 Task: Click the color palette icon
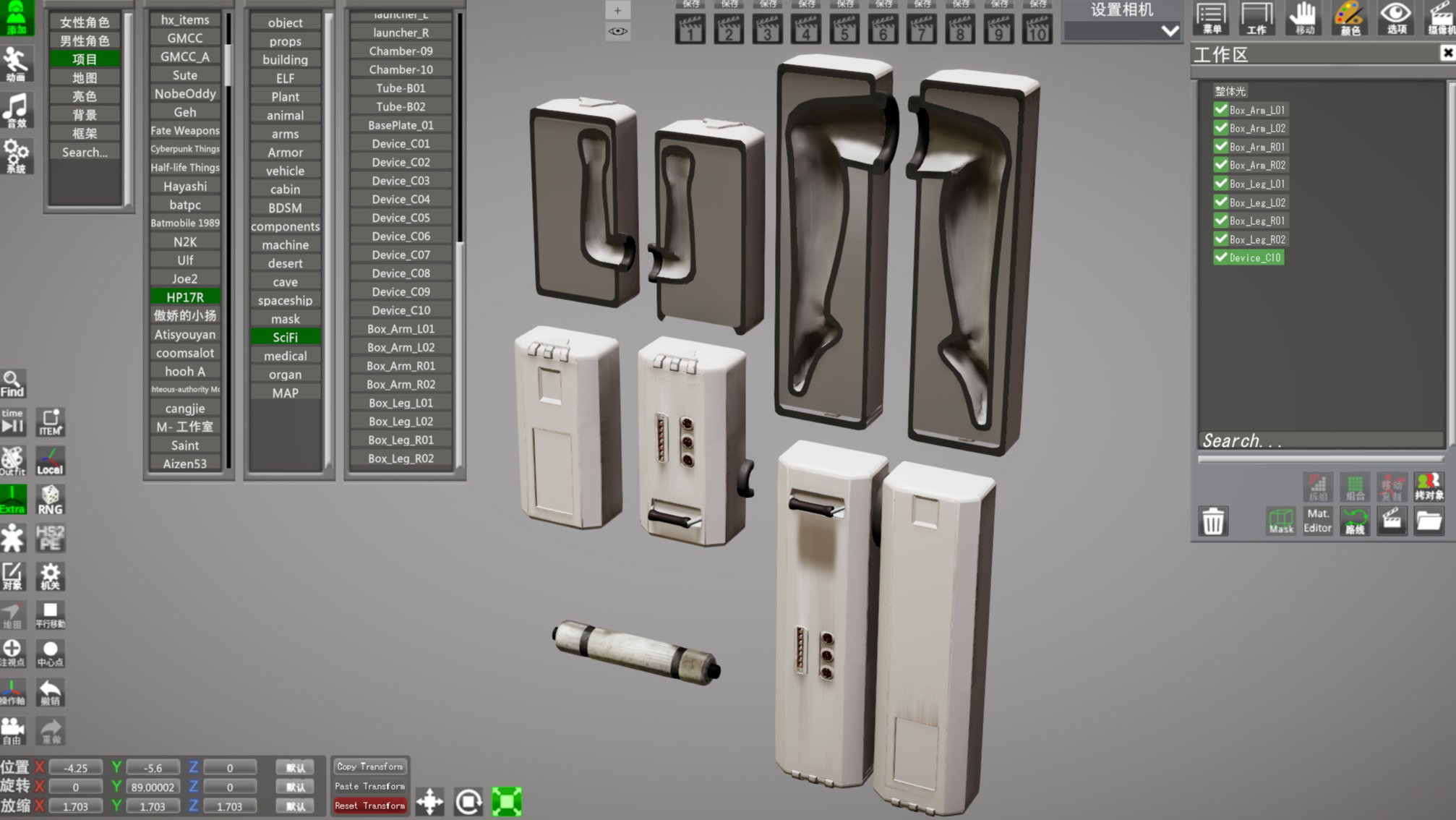tap(1350, 18)
